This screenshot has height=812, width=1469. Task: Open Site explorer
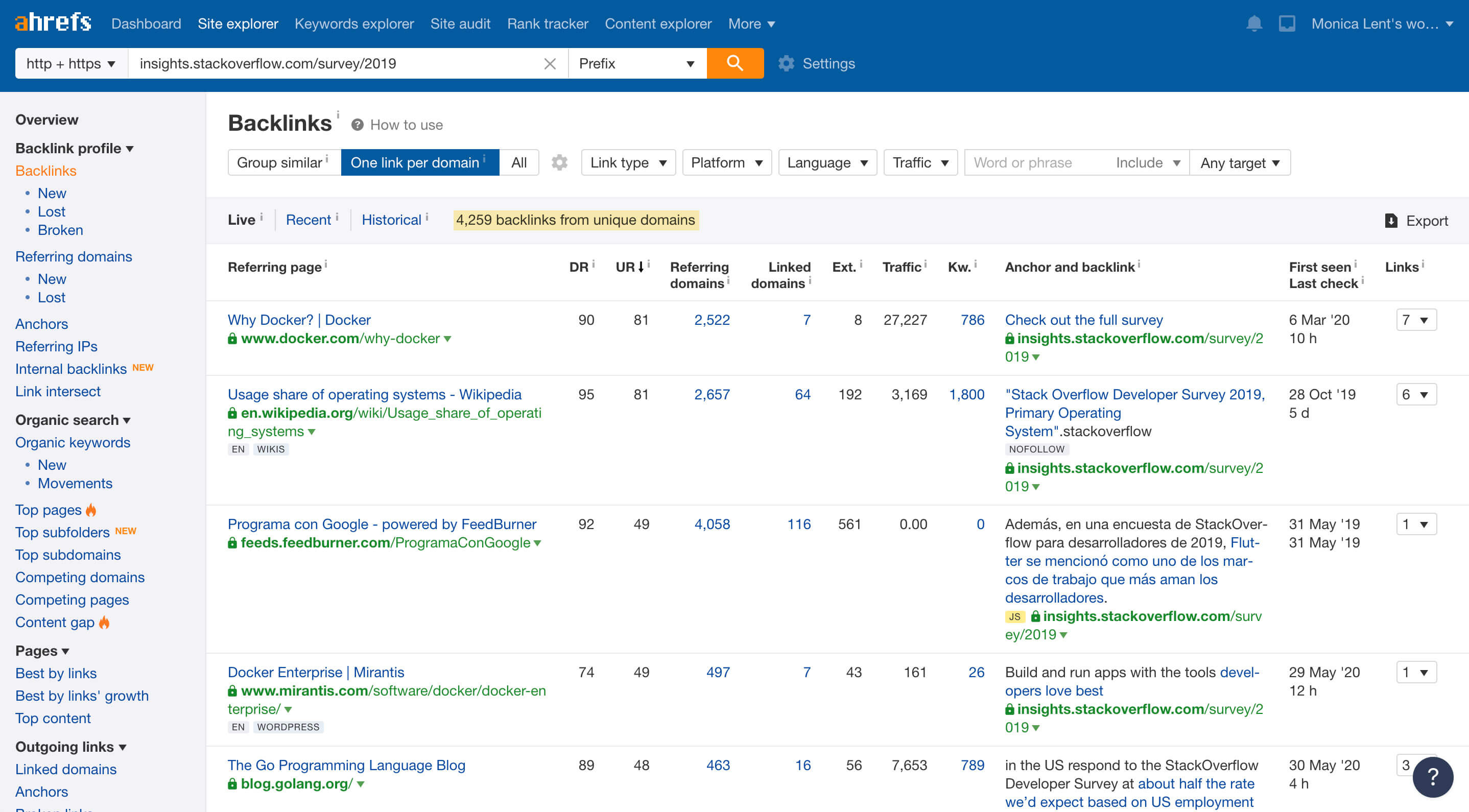coord(238,23)
